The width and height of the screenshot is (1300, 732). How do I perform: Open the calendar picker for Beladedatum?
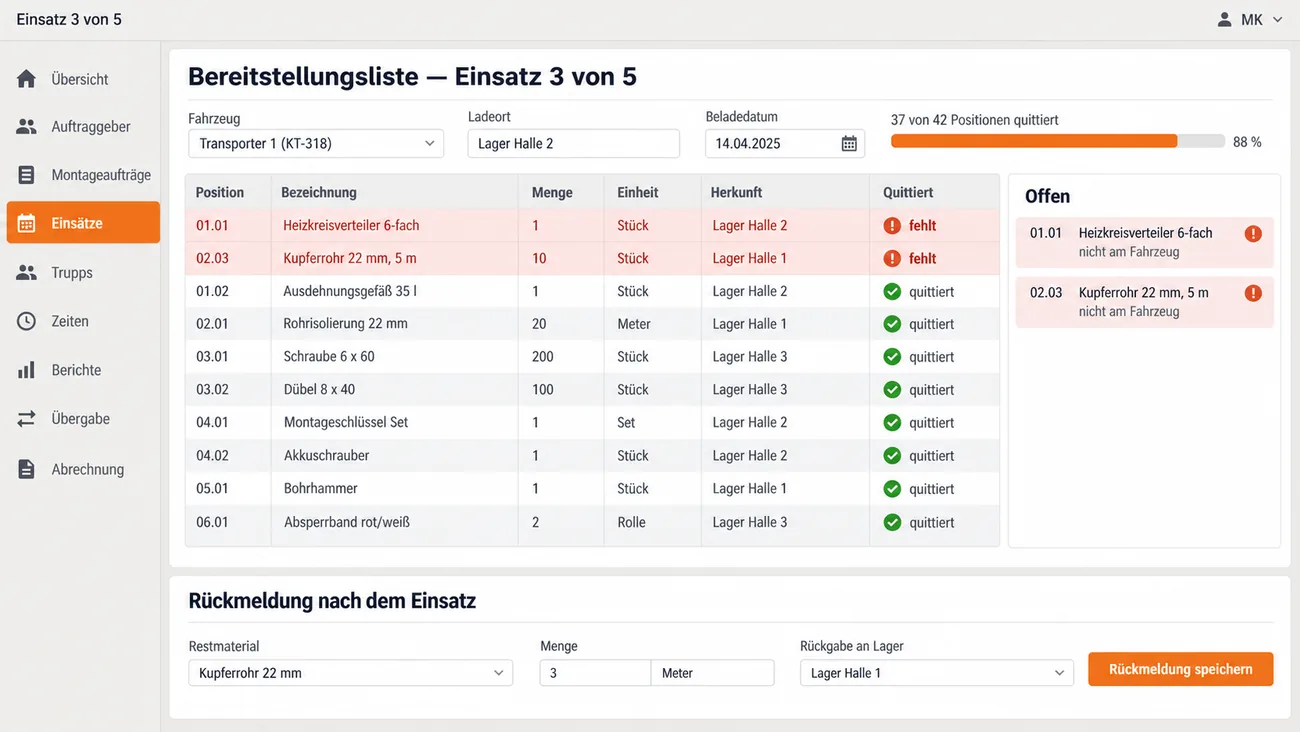click(849, 144)
